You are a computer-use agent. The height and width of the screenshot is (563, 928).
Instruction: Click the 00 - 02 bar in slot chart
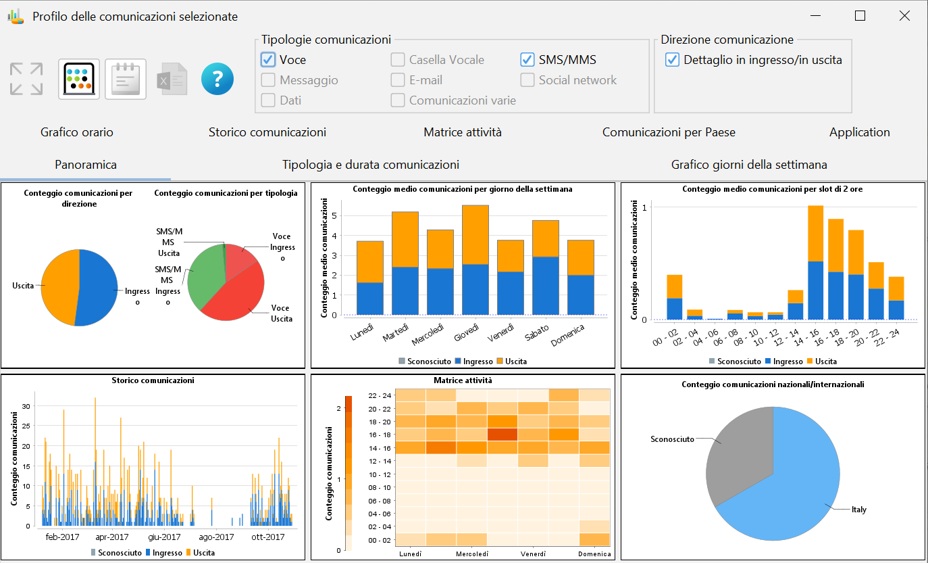tap(675, 298)
